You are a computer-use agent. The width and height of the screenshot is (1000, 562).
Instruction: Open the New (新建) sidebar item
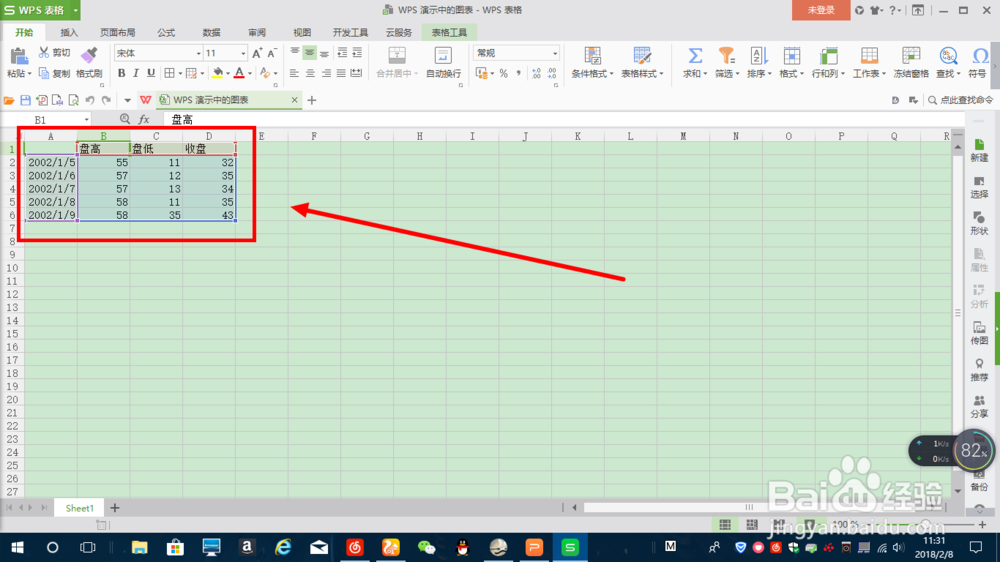[979, 151]
